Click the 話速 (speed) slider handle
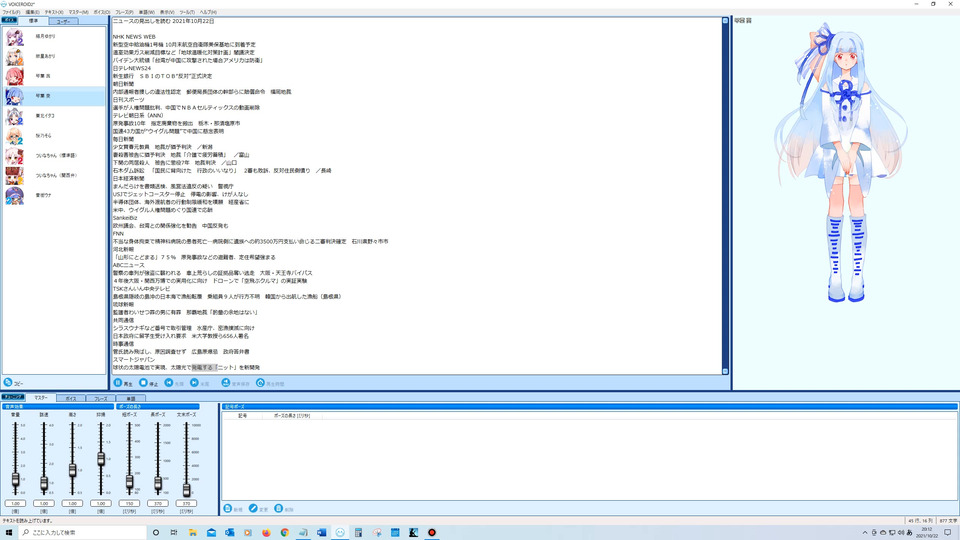This screenshot has width=960, height=540. 44,484
